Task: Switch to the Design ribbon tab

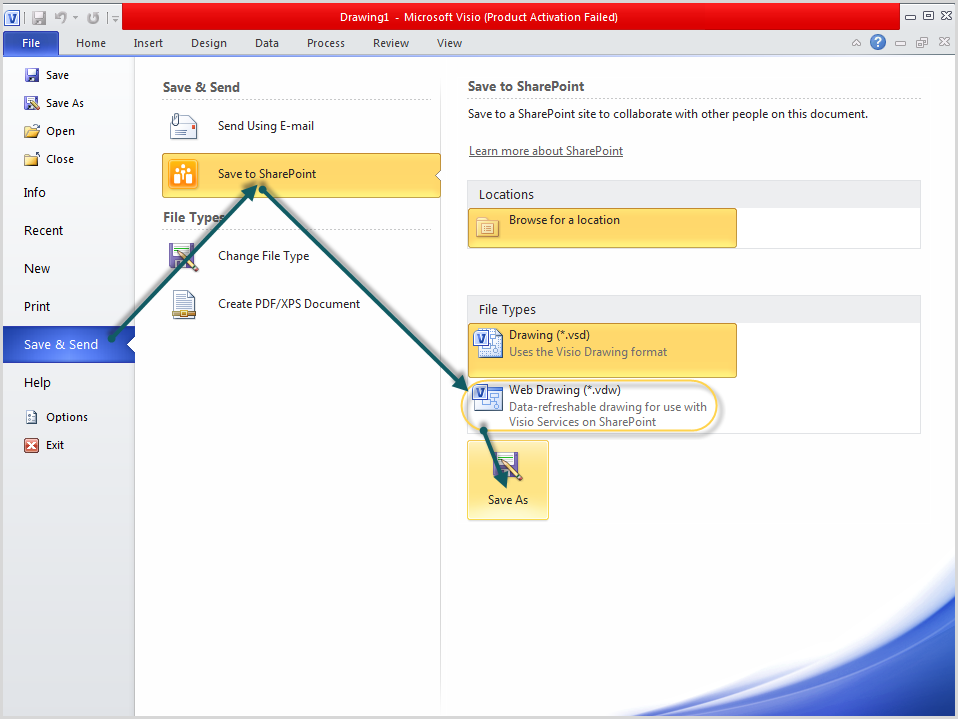Action: [x=209, y=43]
